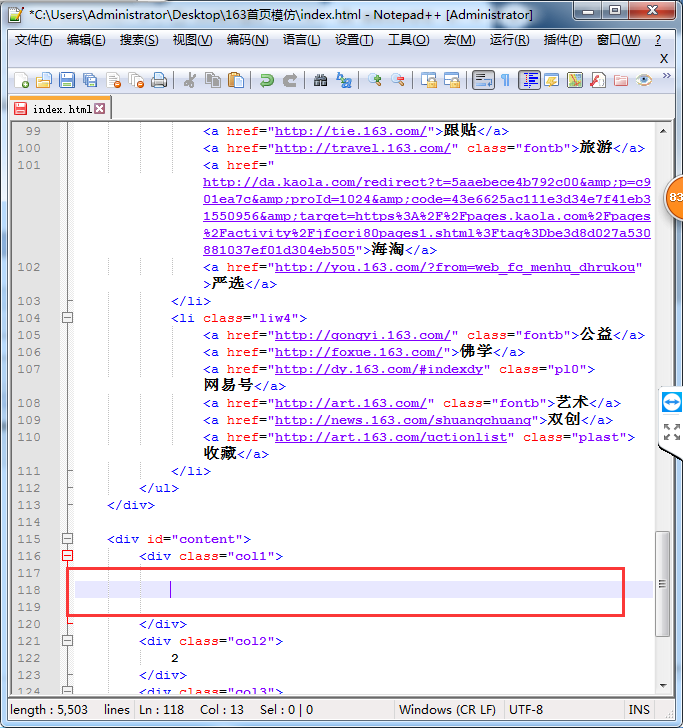This screenshot has height=728, width=683.
Task: Open the 编辑(E) menu
Action: 86,40
